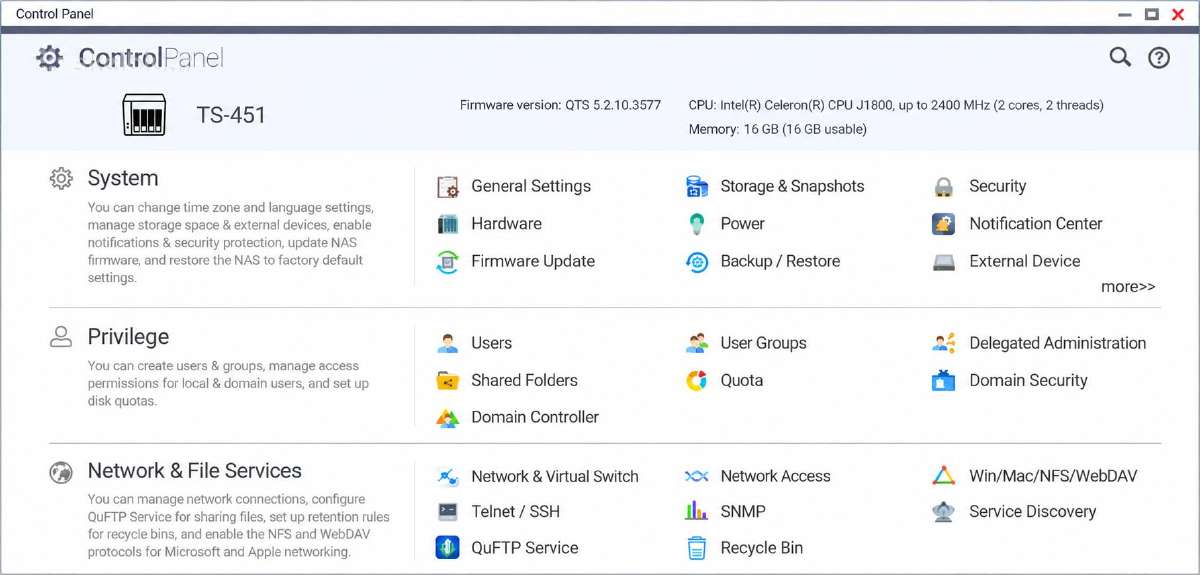
Task: Open the search magnifier in the header
Action: [1120, 57]
